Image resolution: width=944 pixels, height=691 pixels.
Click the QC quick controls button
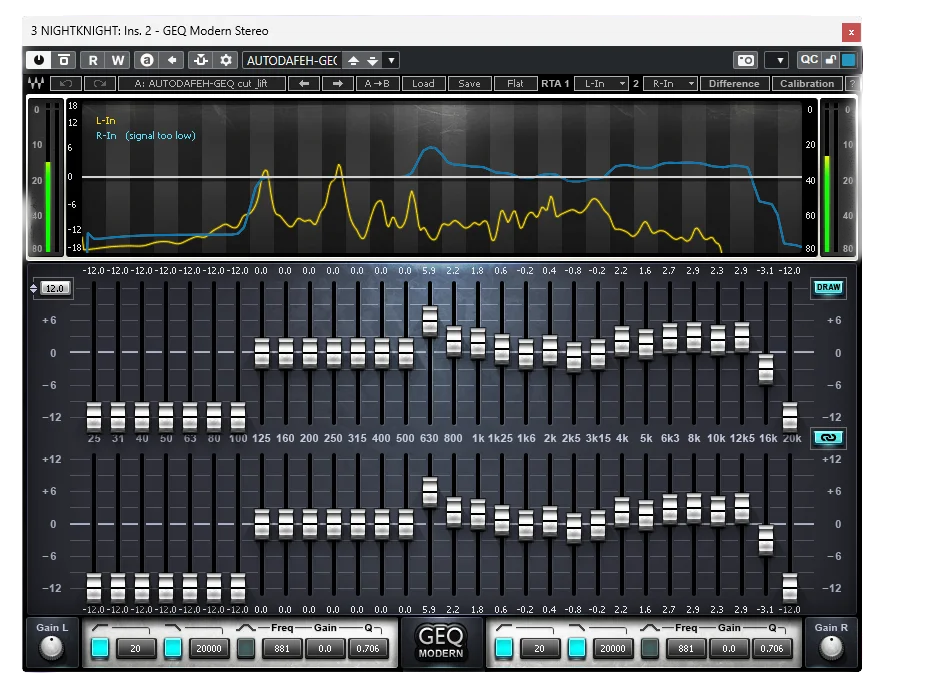pos(809,60)
